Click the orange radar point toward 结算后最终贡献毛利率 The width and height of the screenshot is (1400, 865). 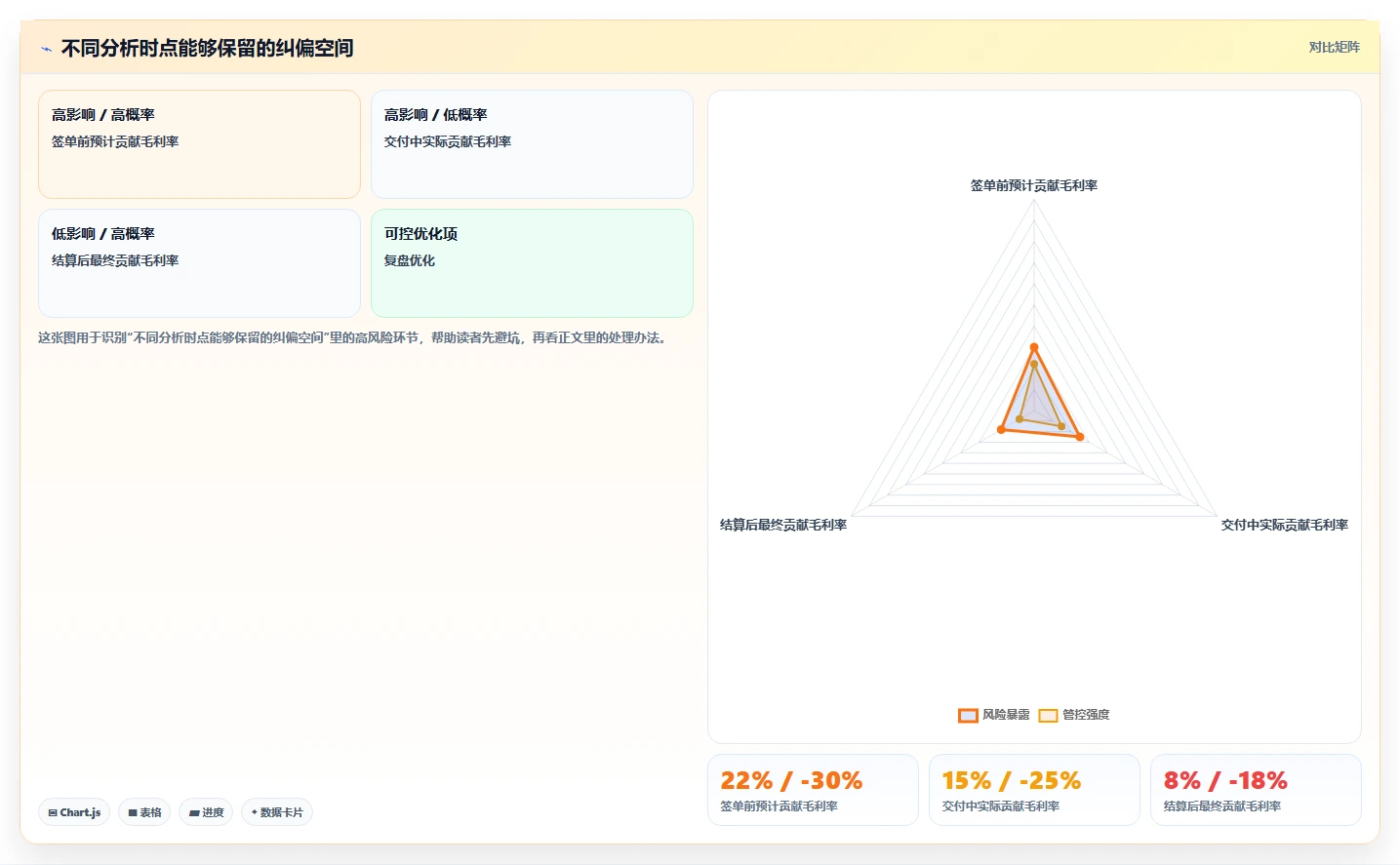[1001, 429]
